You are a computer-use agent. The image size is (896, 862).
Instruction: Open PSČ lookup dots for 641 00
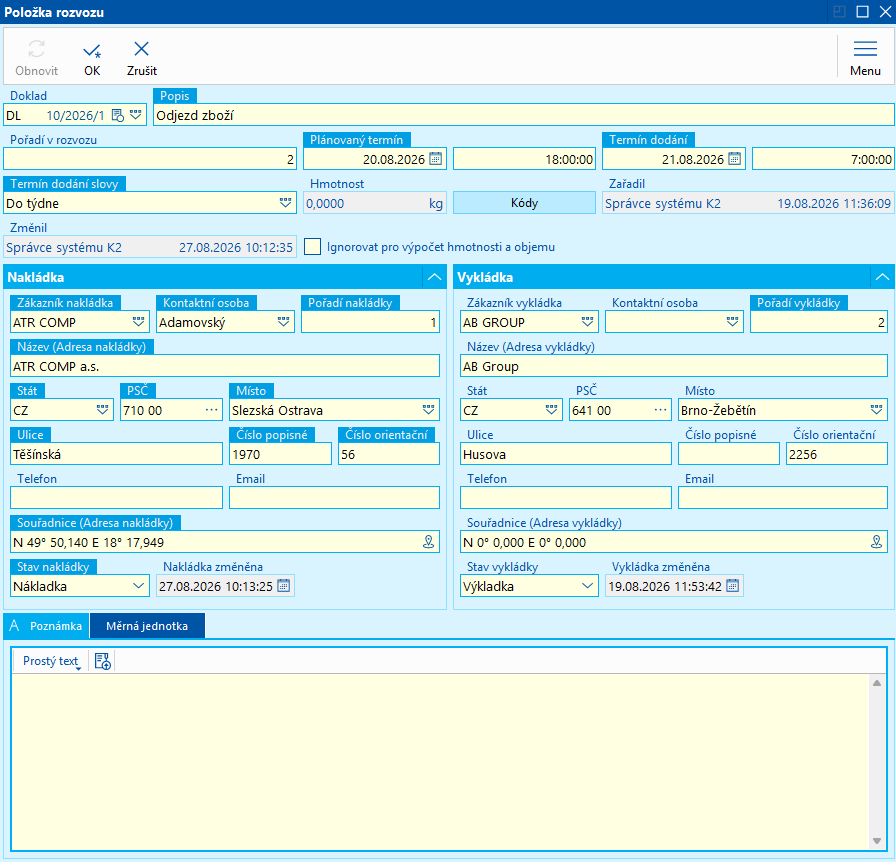click(x=661, y=410)
